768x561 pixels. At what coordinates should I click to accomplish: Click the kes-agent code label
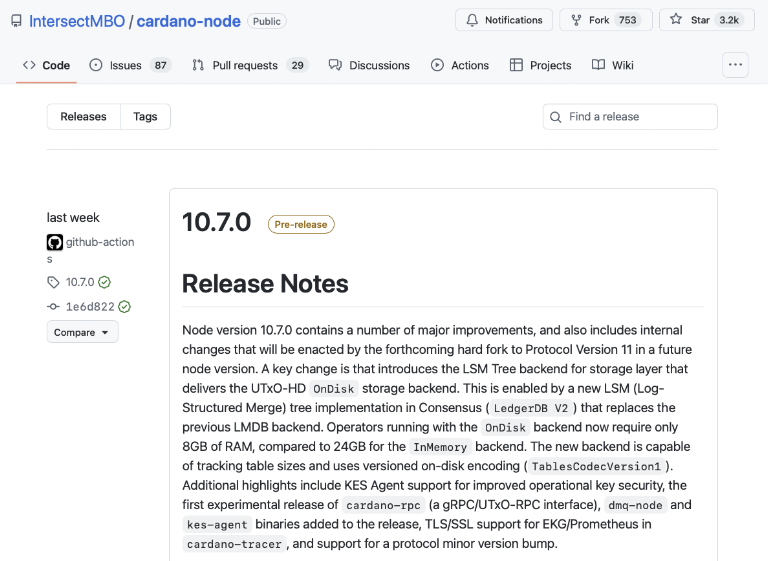point(217,525)
